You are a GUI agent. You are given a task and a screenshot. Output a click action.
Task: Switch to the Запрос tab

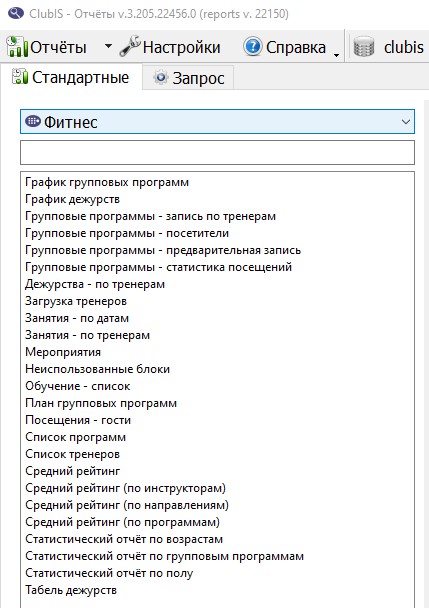click(188, 78)
